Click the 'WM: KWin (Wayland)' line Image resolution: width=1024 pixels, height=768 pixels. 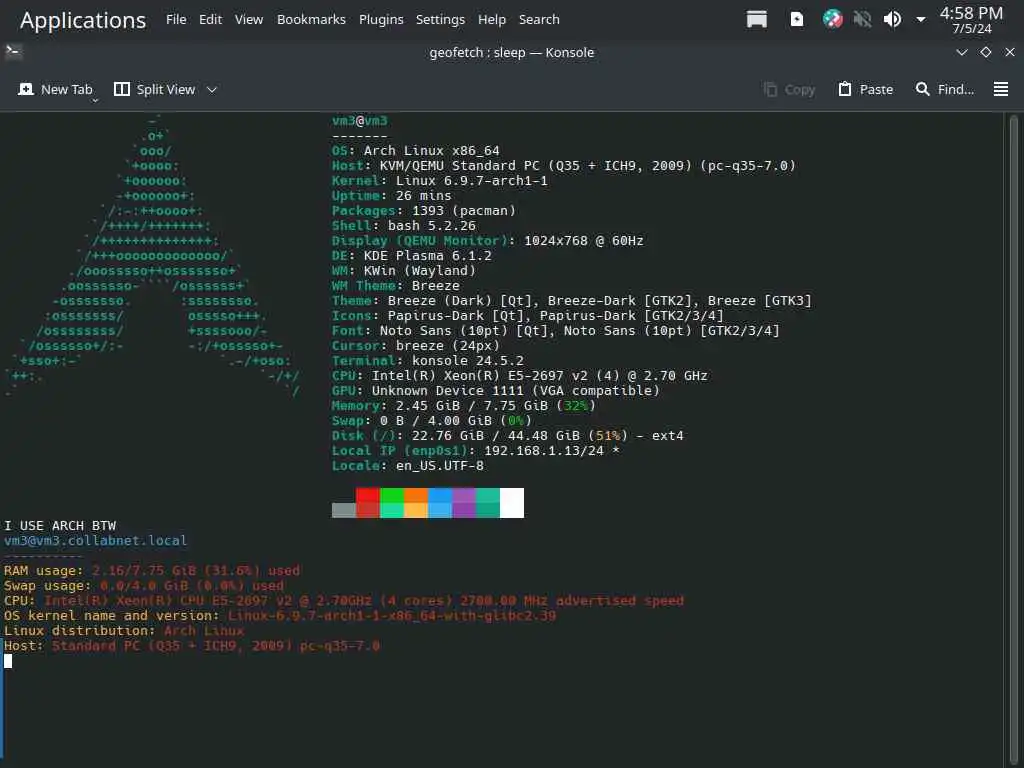click(404, 271)
